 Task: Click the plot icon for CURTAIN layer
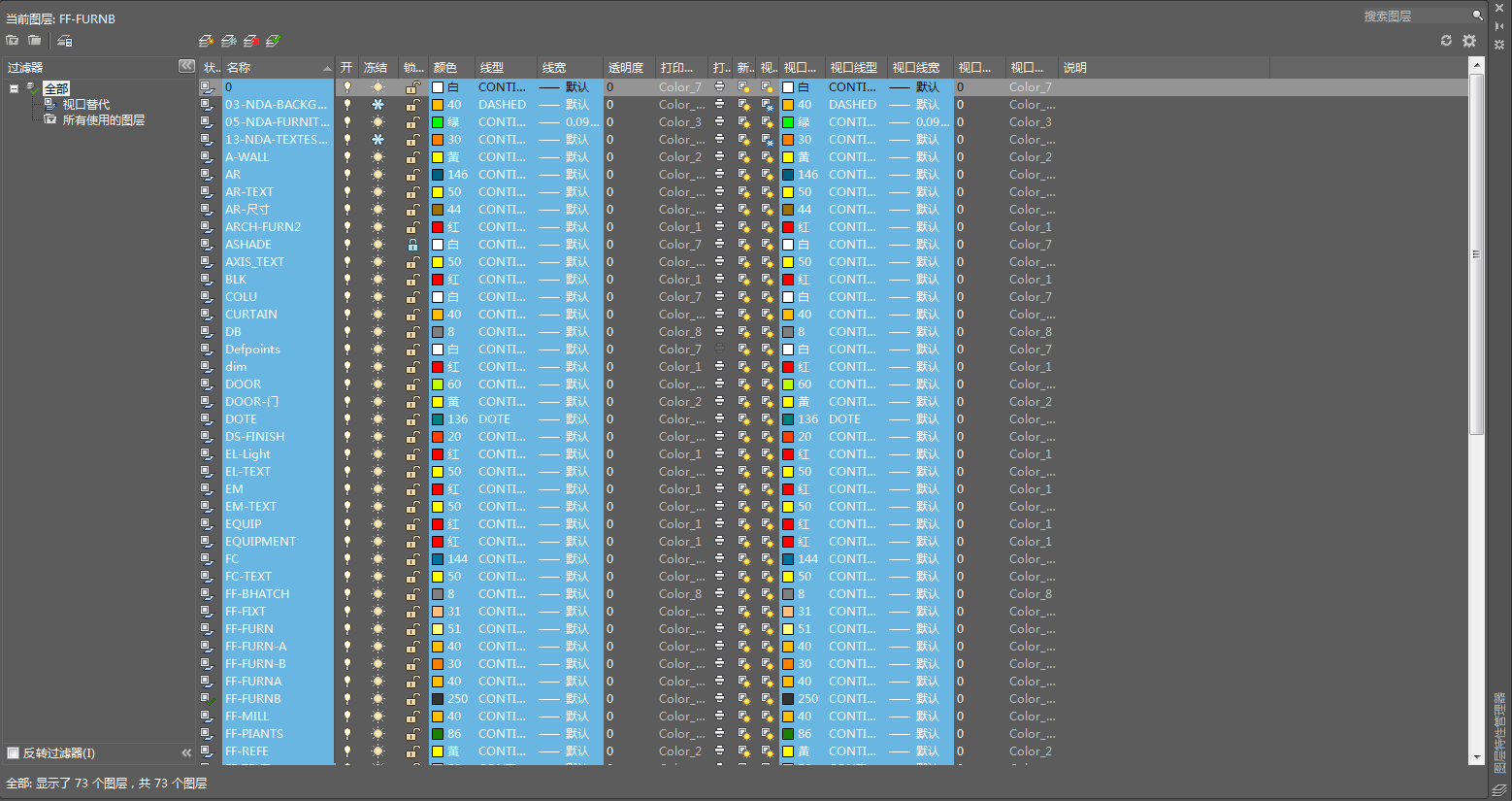[x=719, y=315]
